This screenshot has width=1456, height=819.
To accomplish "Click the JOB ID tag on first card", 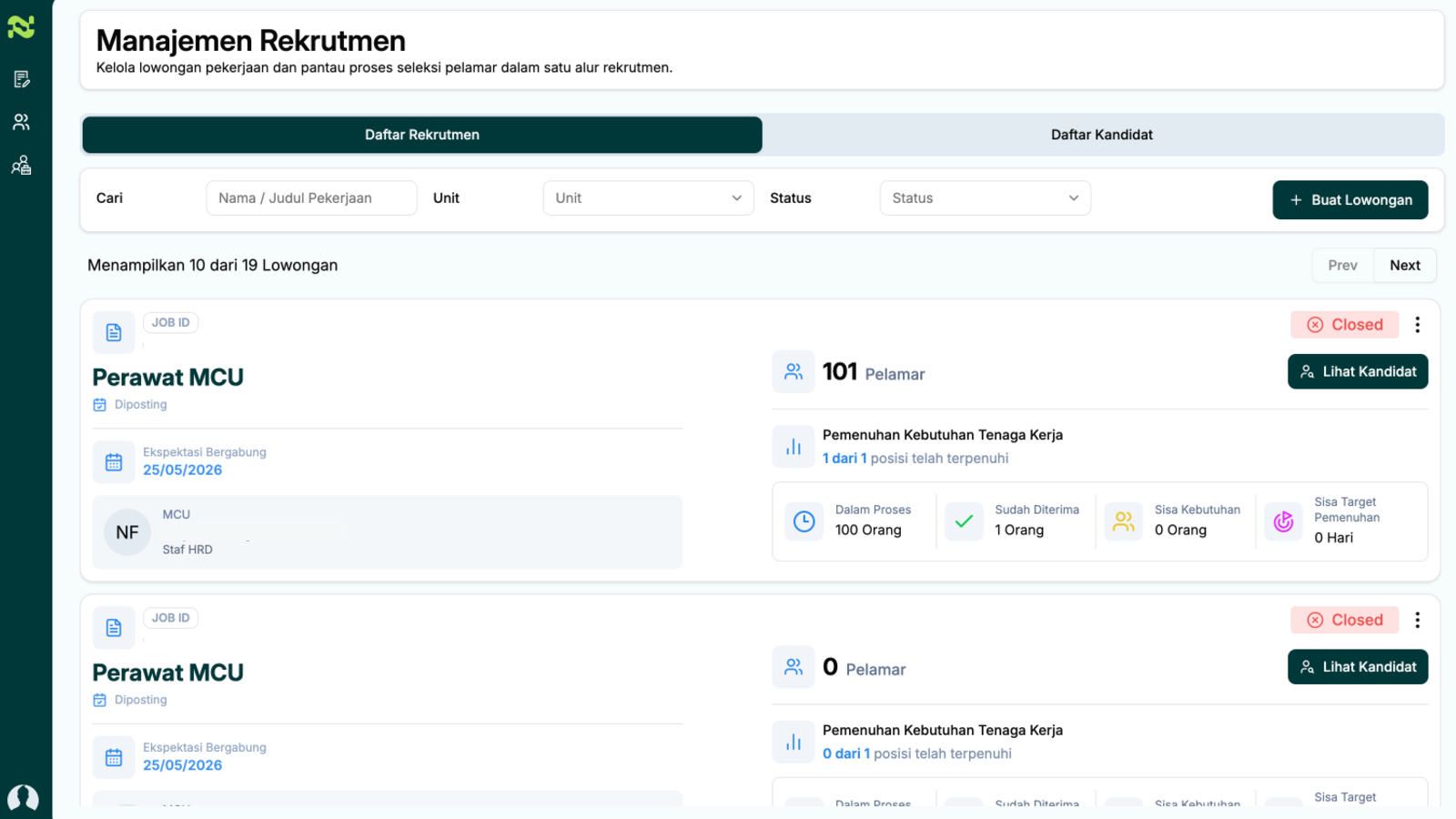I will point(171,323).
